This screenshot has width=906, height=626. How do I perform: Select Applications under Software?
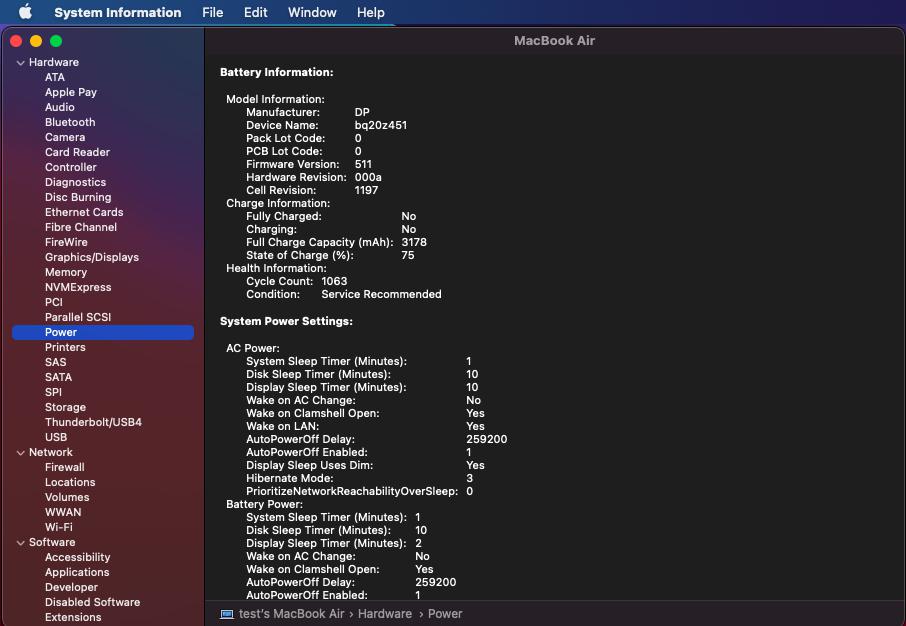(x=77, y=573)
